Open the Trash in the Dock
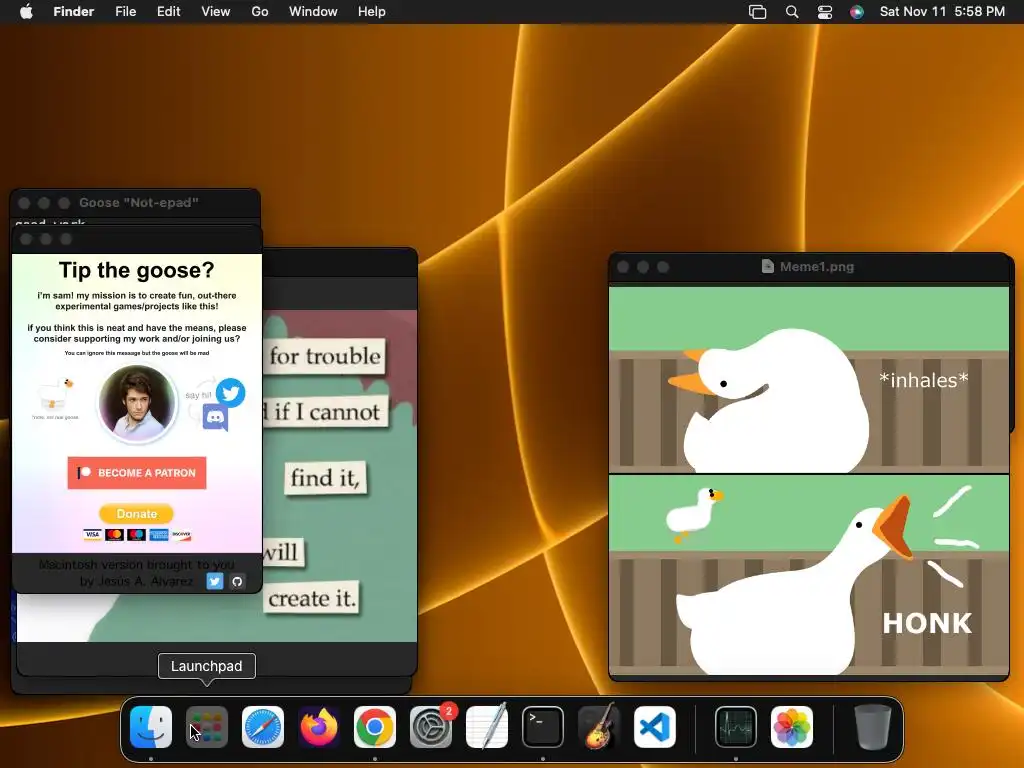 pos(872,727)
